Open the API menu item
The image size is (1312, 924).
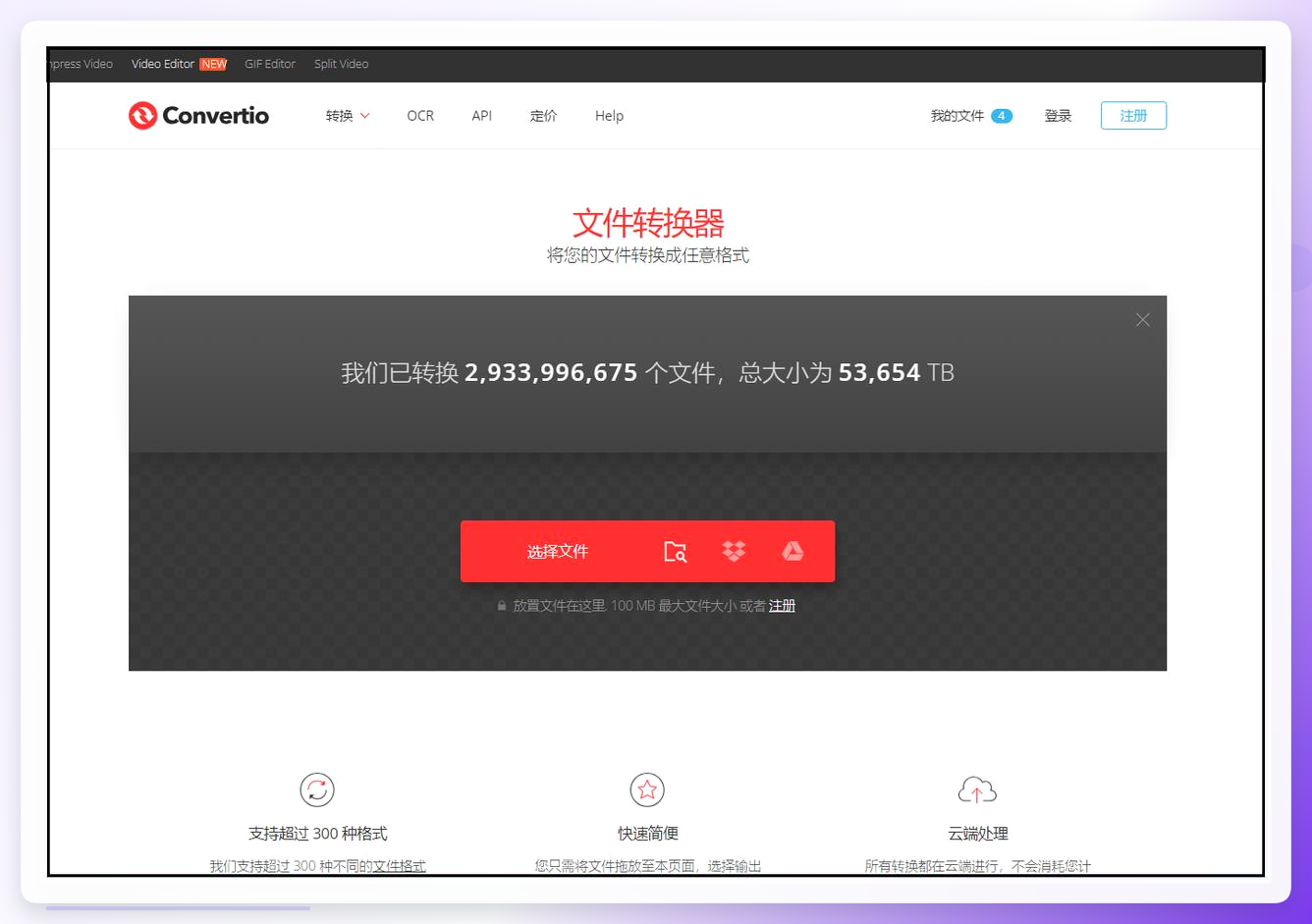[481, 116]
